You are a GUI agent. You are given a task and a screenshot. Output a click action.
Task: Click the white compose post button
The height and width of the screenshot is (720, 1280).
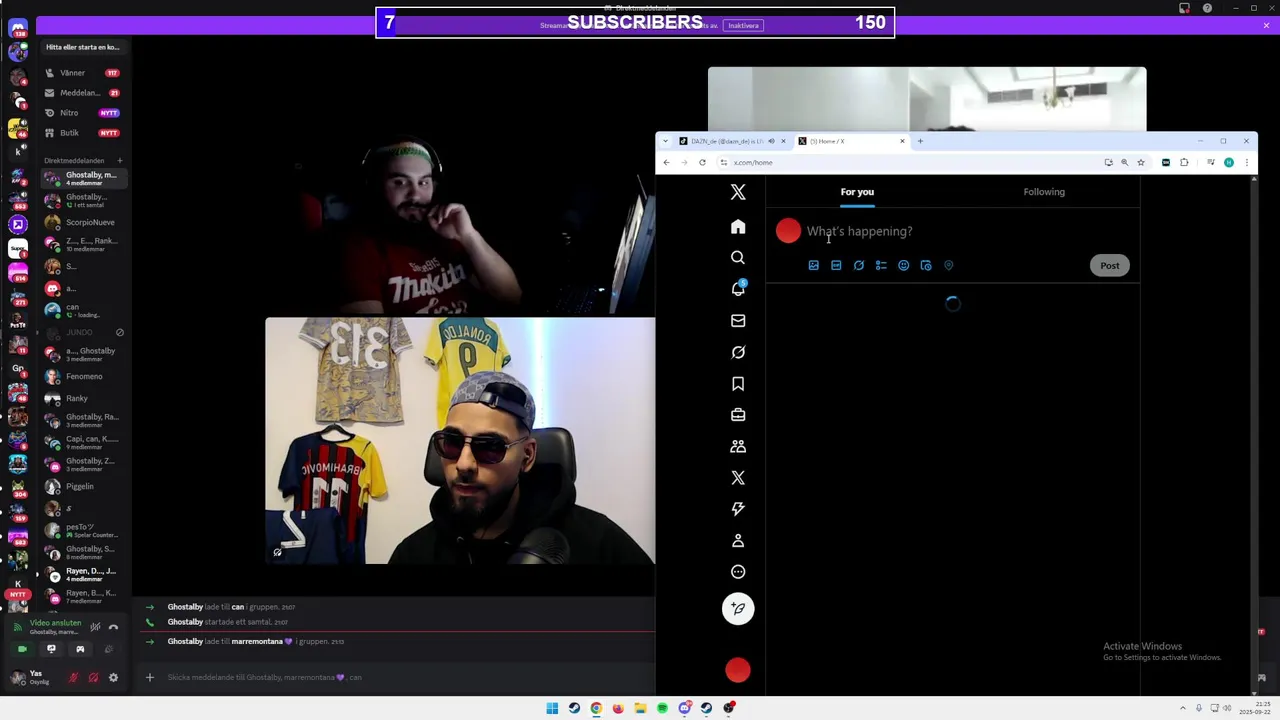pos(738,609)
